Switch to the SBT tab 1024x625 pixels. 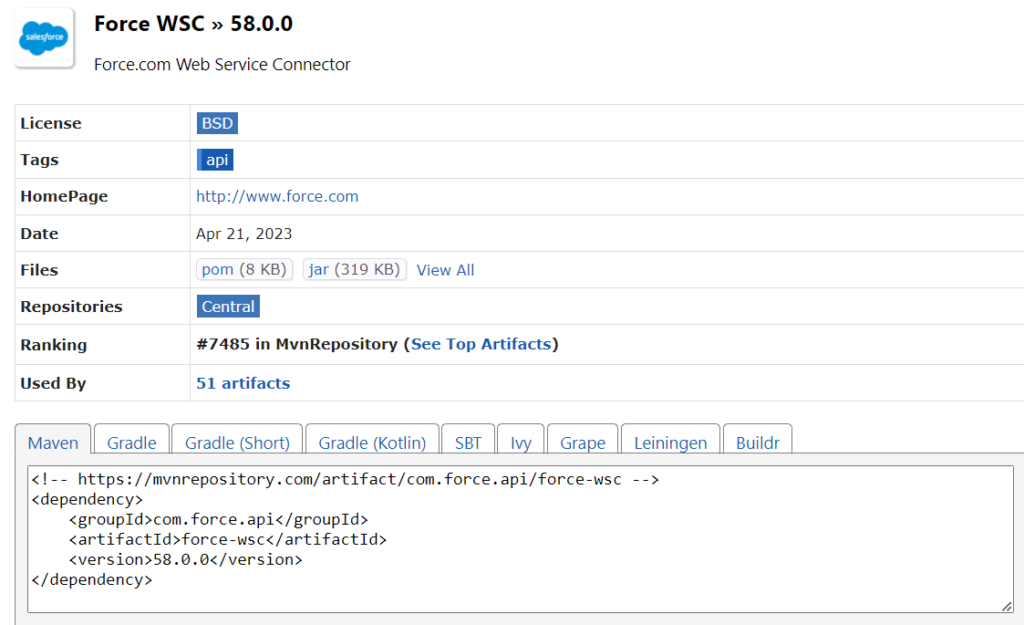point(468,440)
